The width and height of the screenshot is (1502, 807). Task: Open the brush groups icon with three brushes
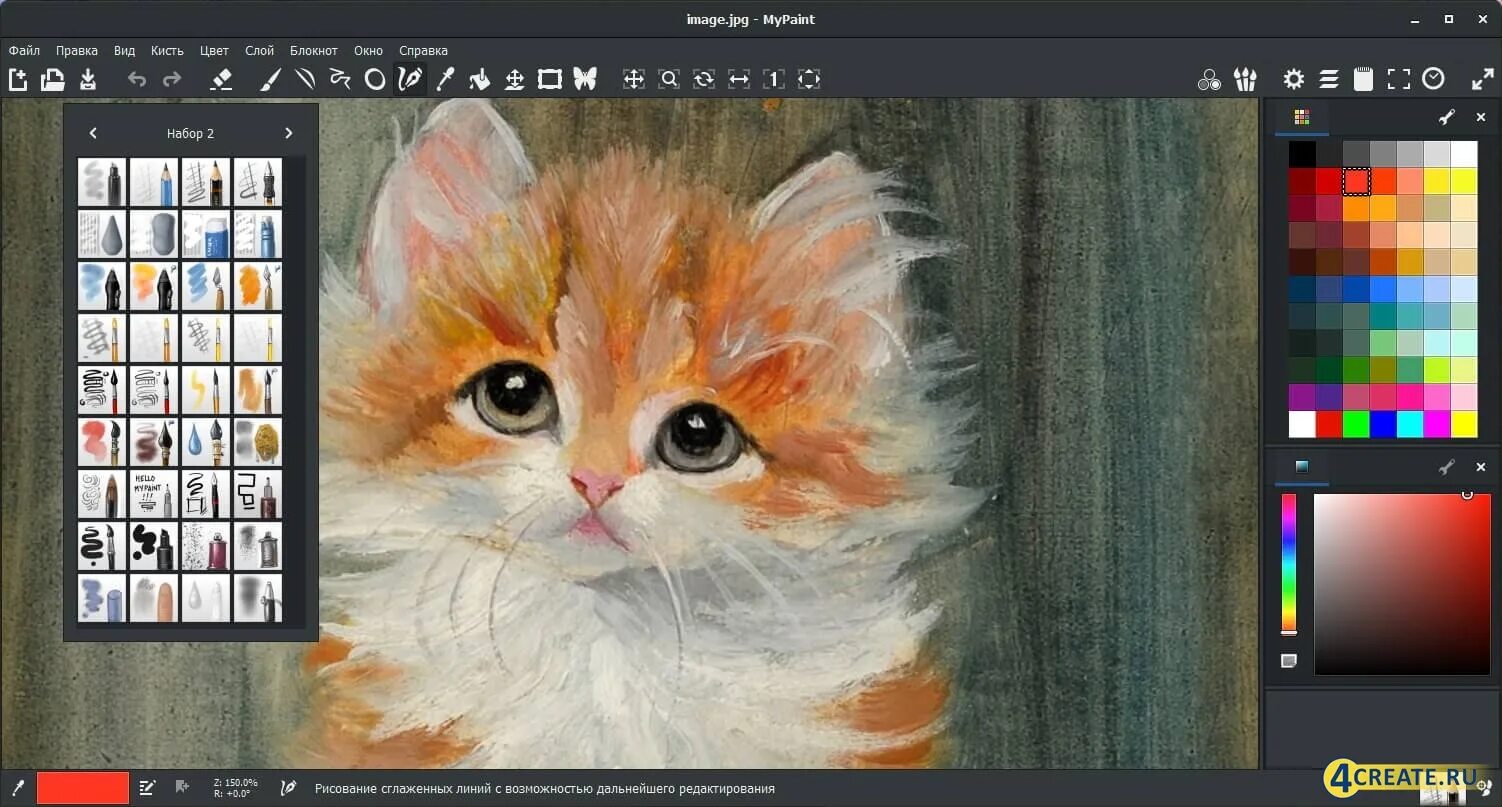coord(1245,79)
